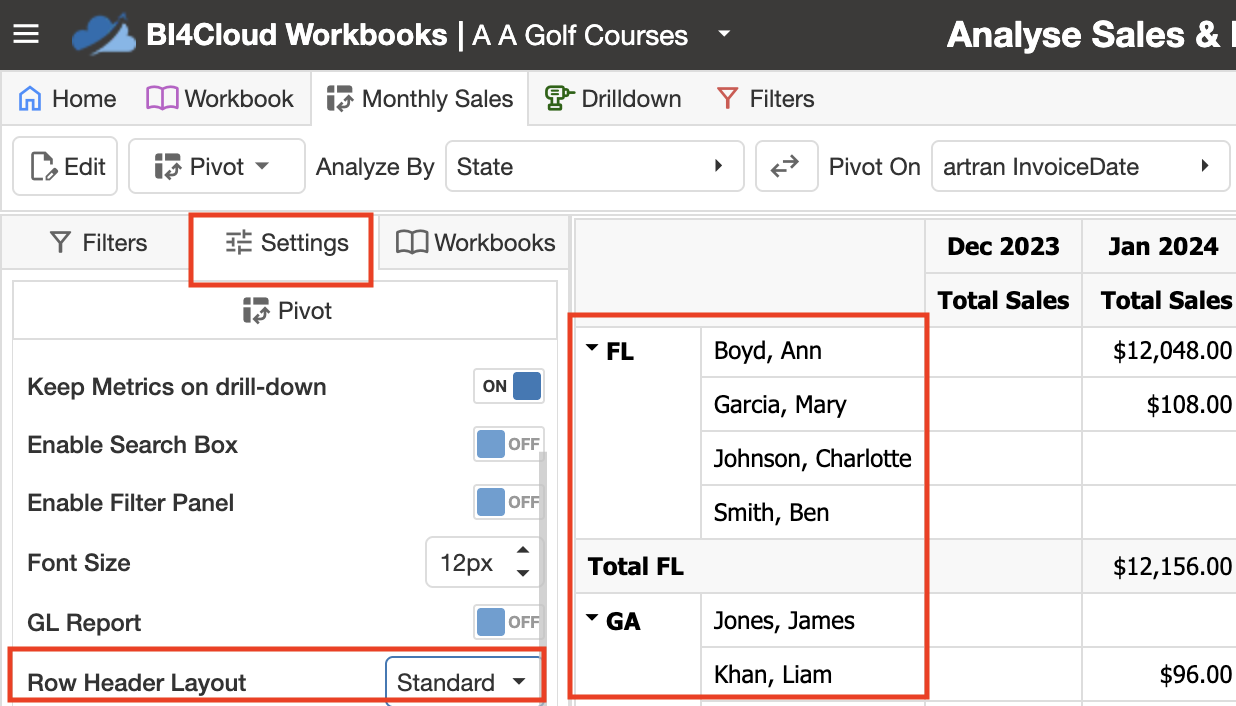Decrease Font Size with the down arrow
Viewport: 1236px width, 706px height.
pos(522,574)
